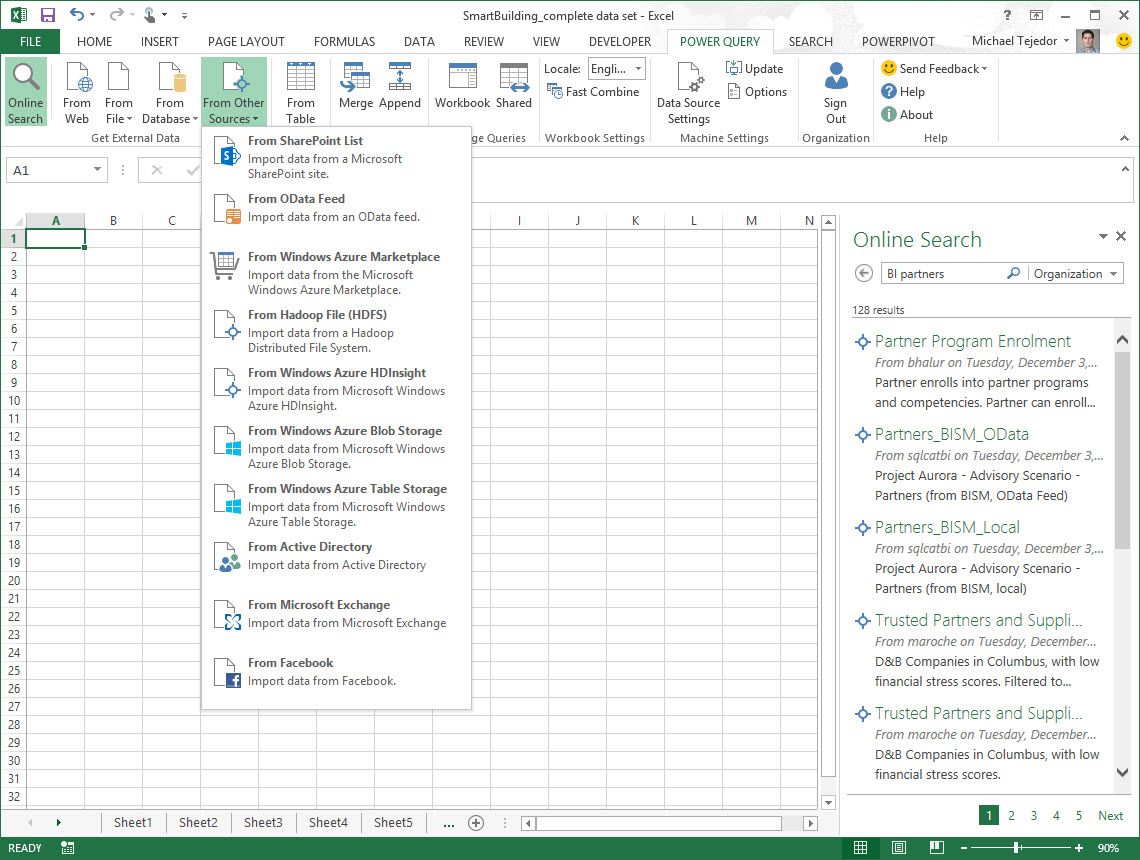This screenshot has height=860, width=1140.
Task: Open Data Source Settings
Action: pyautogui.click(x=688, y=92)
